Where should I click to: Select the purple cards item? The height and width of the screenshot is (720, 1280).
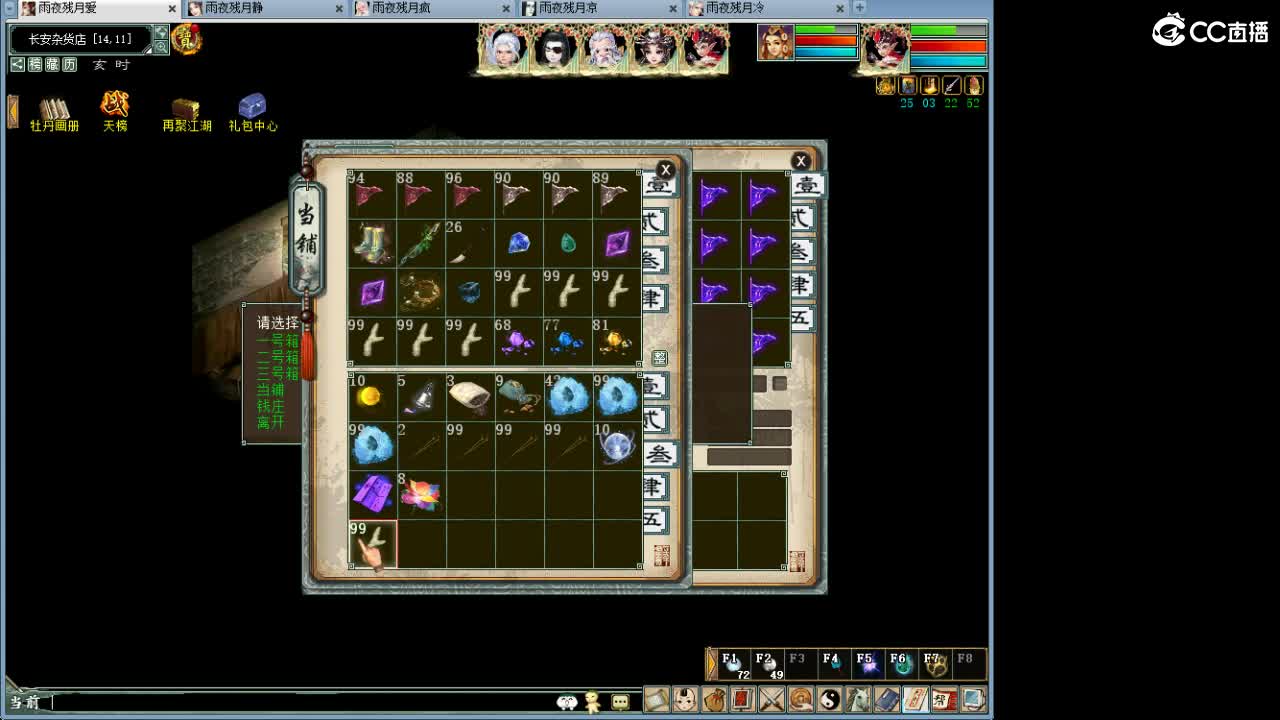pyautogui.click(x=372, y=495)
